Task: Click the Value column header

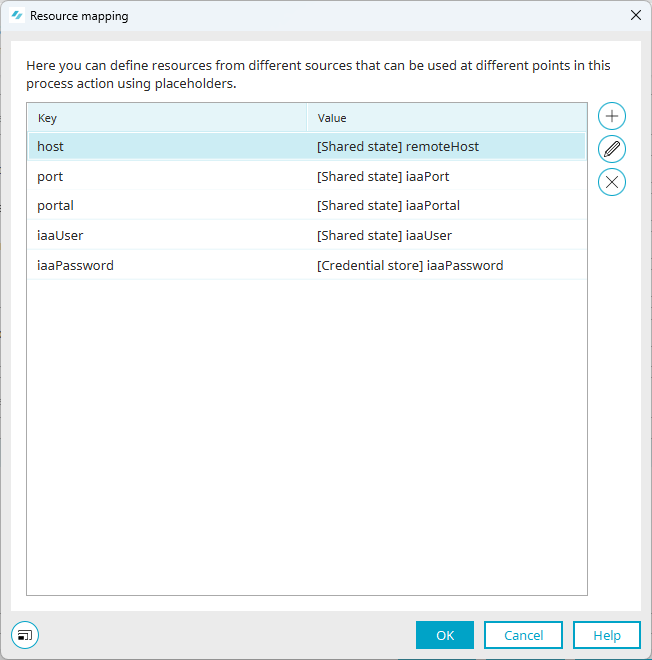Action: [x=447, y=118]
